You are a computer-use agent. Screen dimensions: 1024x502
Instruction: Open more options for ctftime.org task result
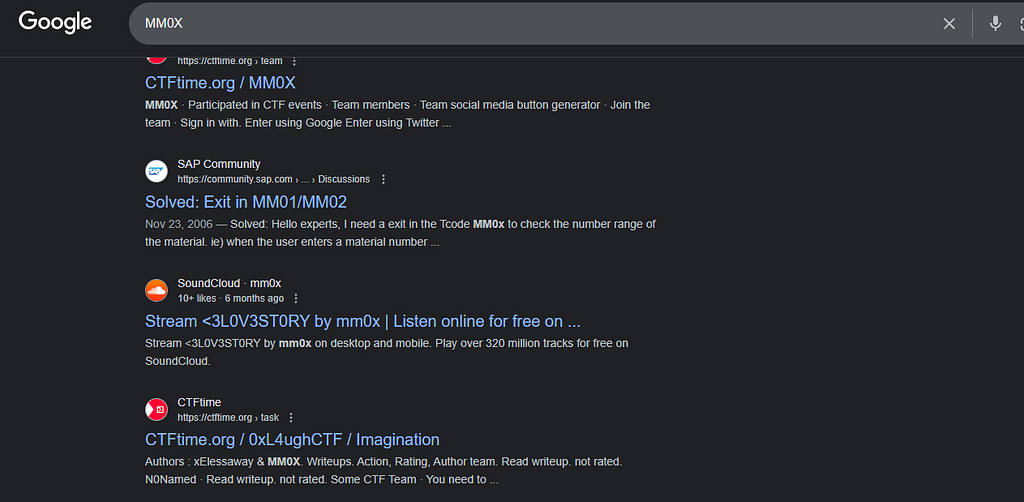(x=291, y=418)
